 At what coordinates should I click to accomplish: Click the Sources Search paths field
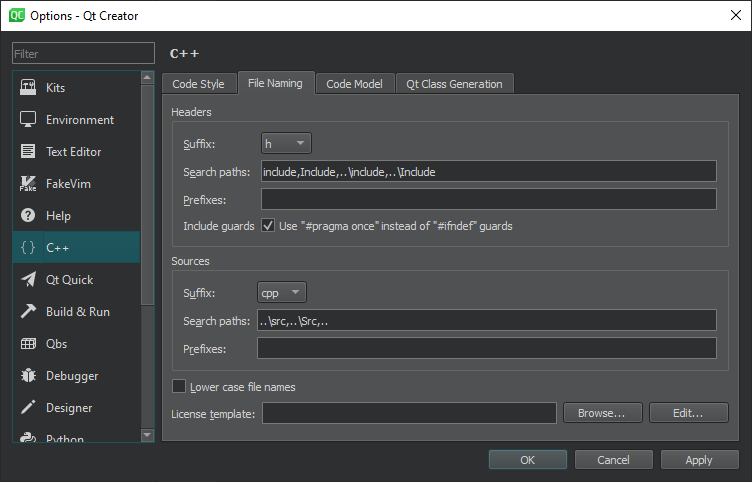coord(487,320)
